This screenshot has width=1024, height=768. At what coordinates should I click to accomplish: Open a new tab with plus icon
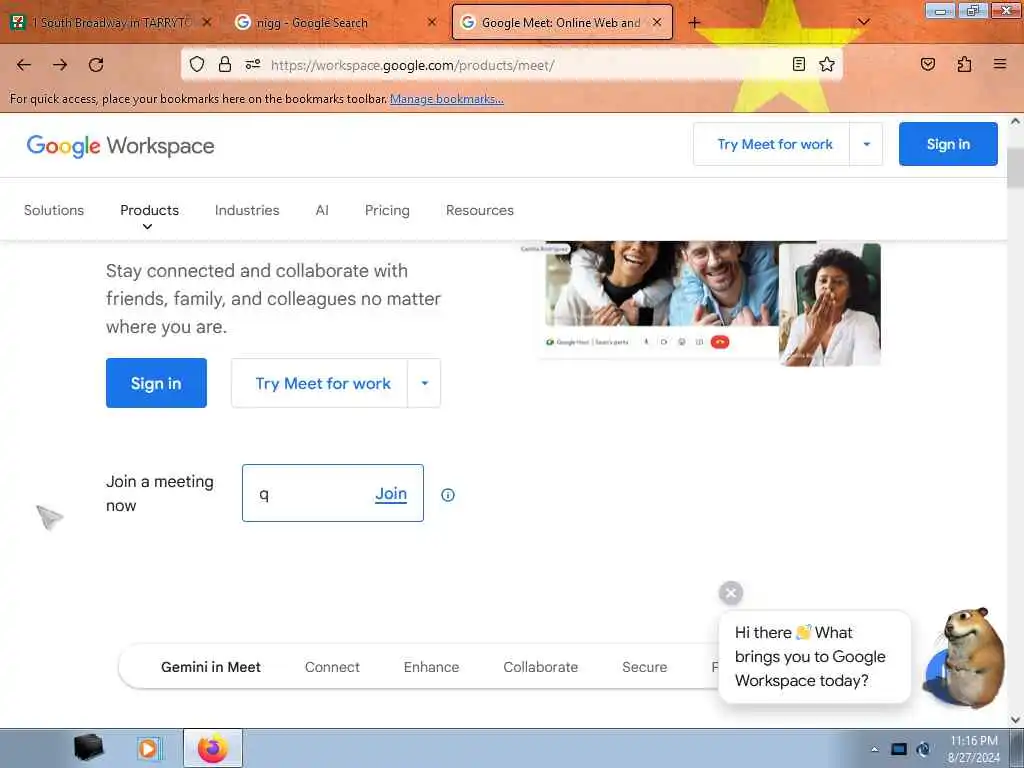pos(694,23)
